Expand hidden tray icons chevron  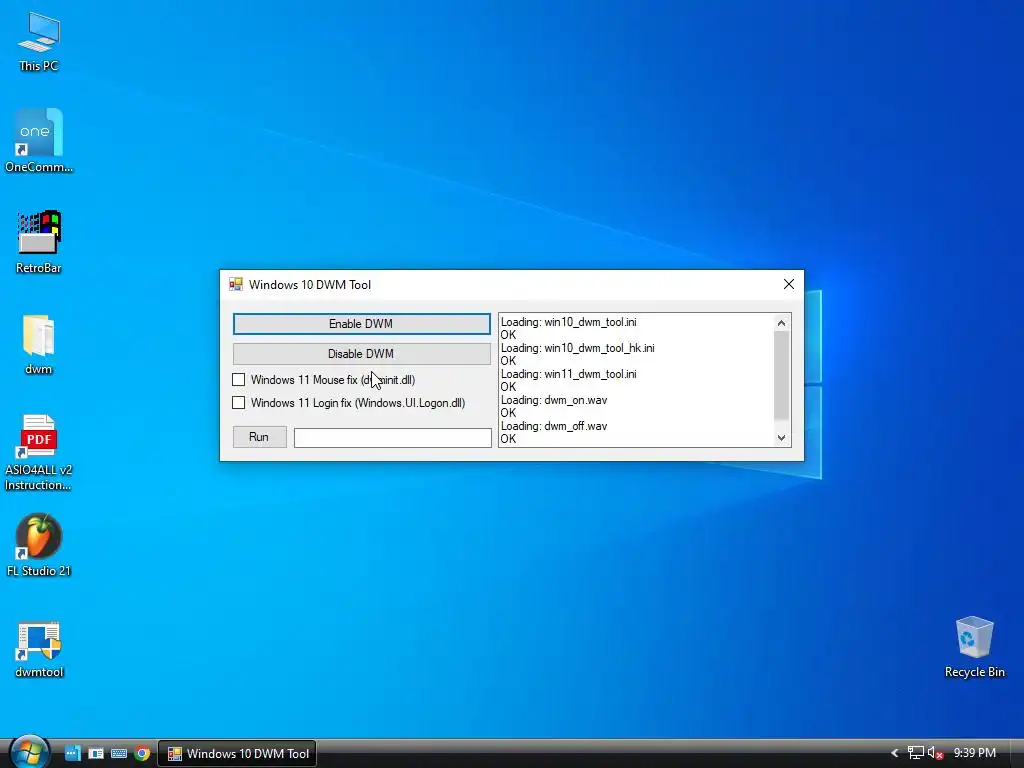coord(895,753)
